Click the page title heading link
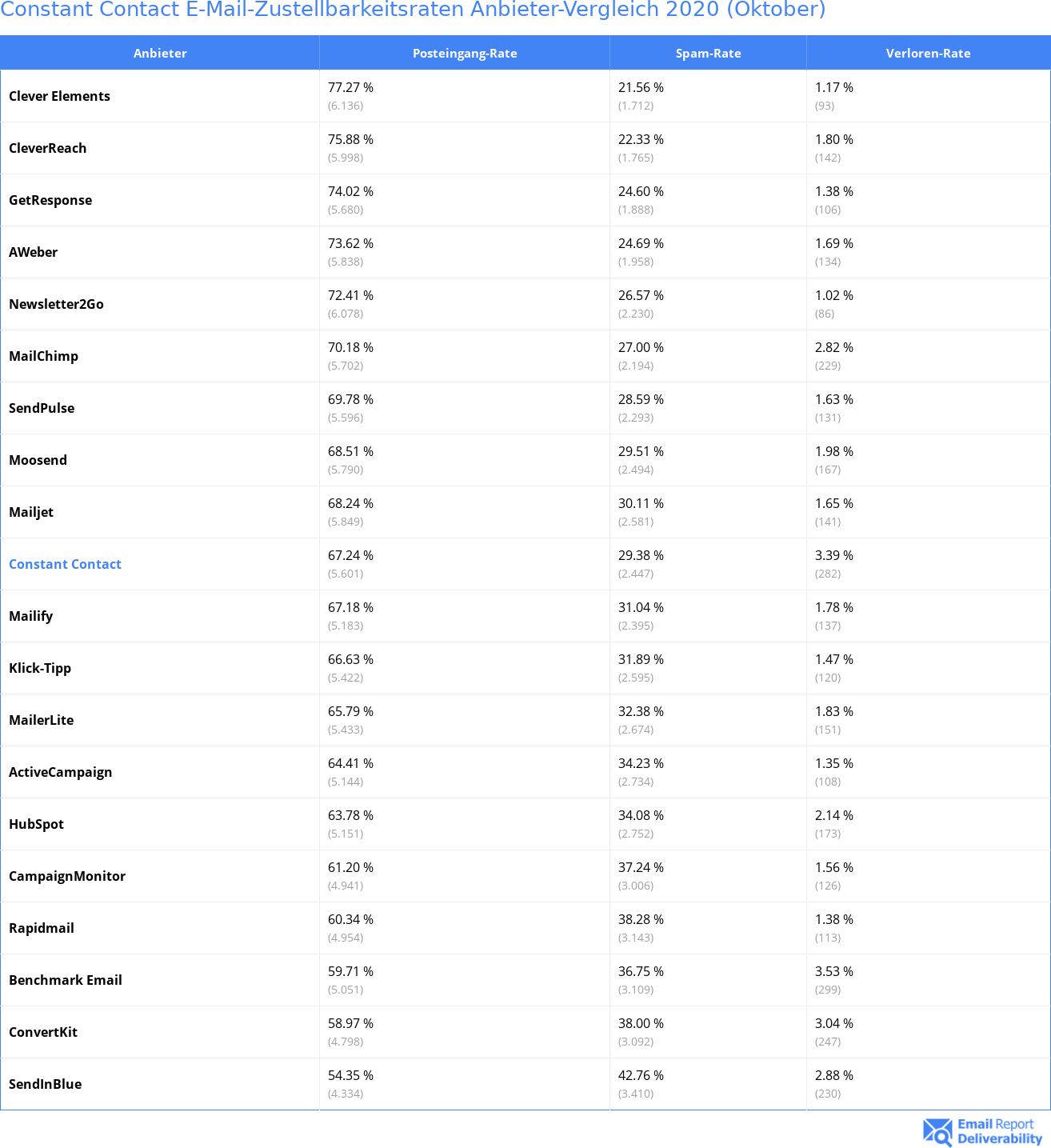Screen dimensions: 1051x1148 [x=413, y=10]
